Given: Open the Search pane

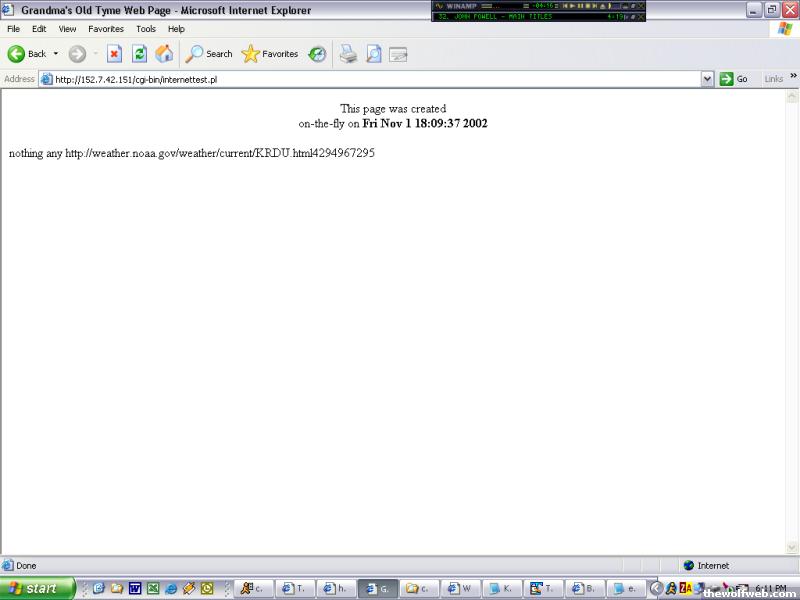Looking at the screenshot, I should click(x=208, y=54).
